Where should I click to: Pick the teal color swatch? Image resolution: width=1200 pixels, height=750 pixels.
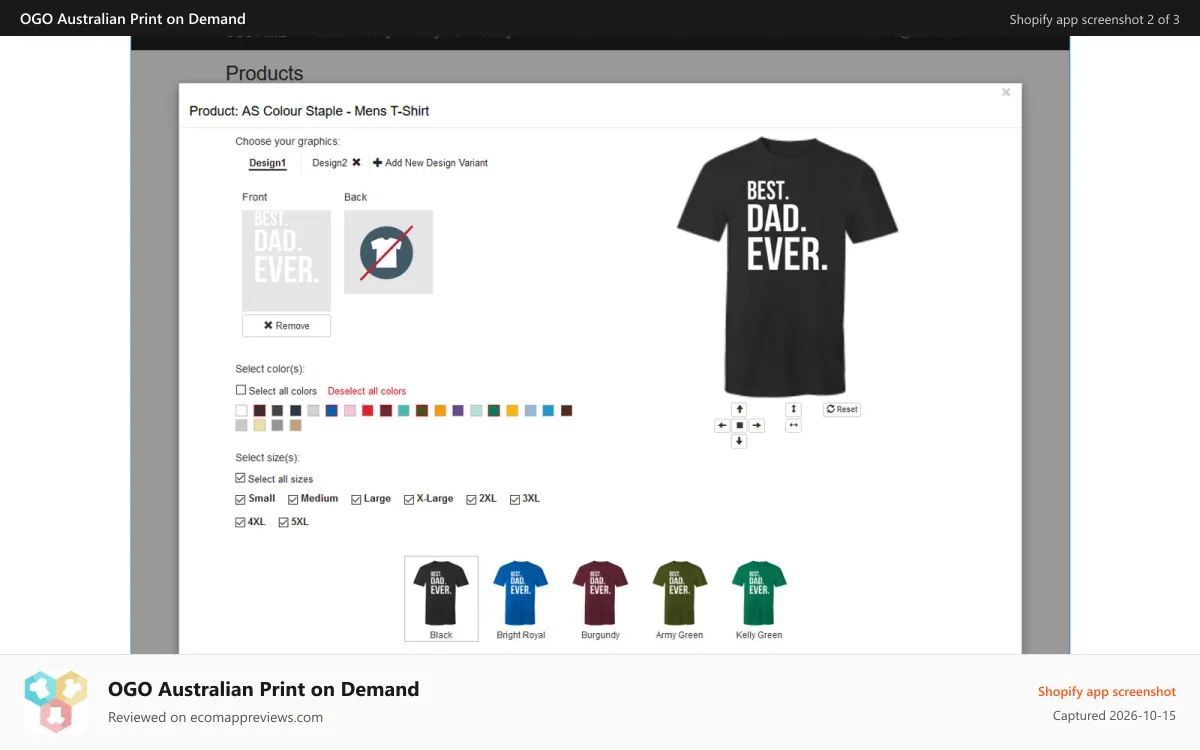(403, 411)
